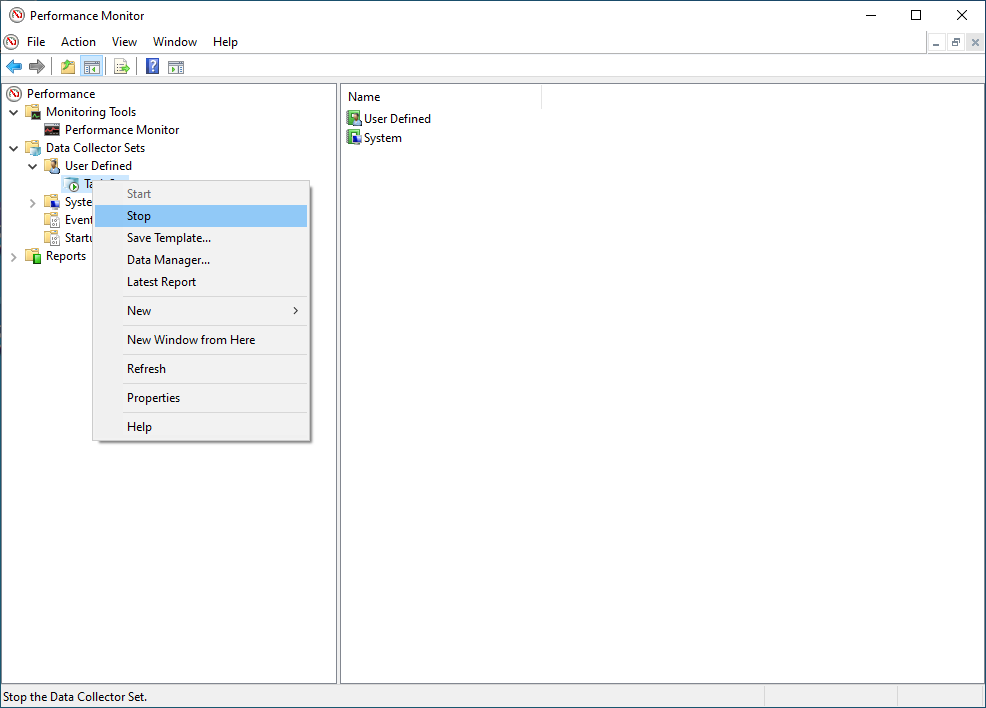Open Data Manager from the context menu
The width and height of the screenshot is (986, 708).
click(167, 259)
